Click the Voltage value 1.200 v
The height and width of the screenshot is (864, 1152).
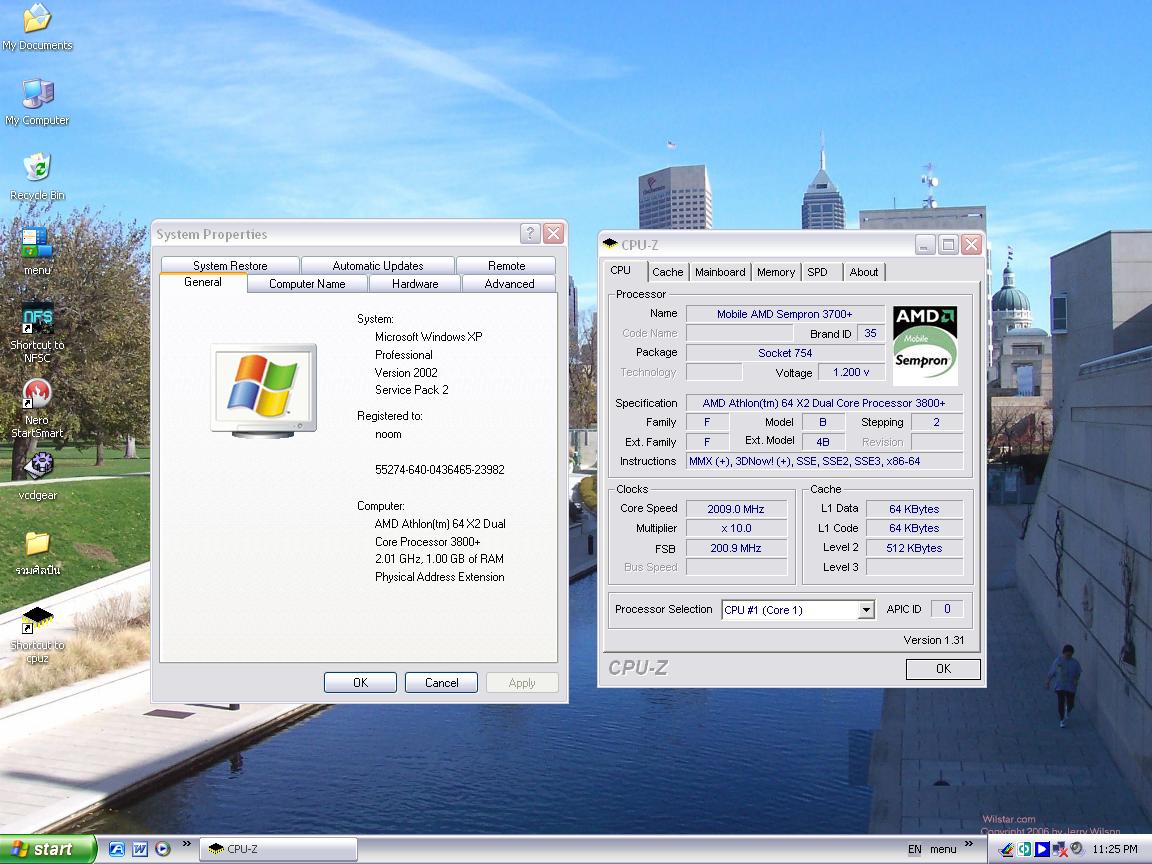pos(851,372)
